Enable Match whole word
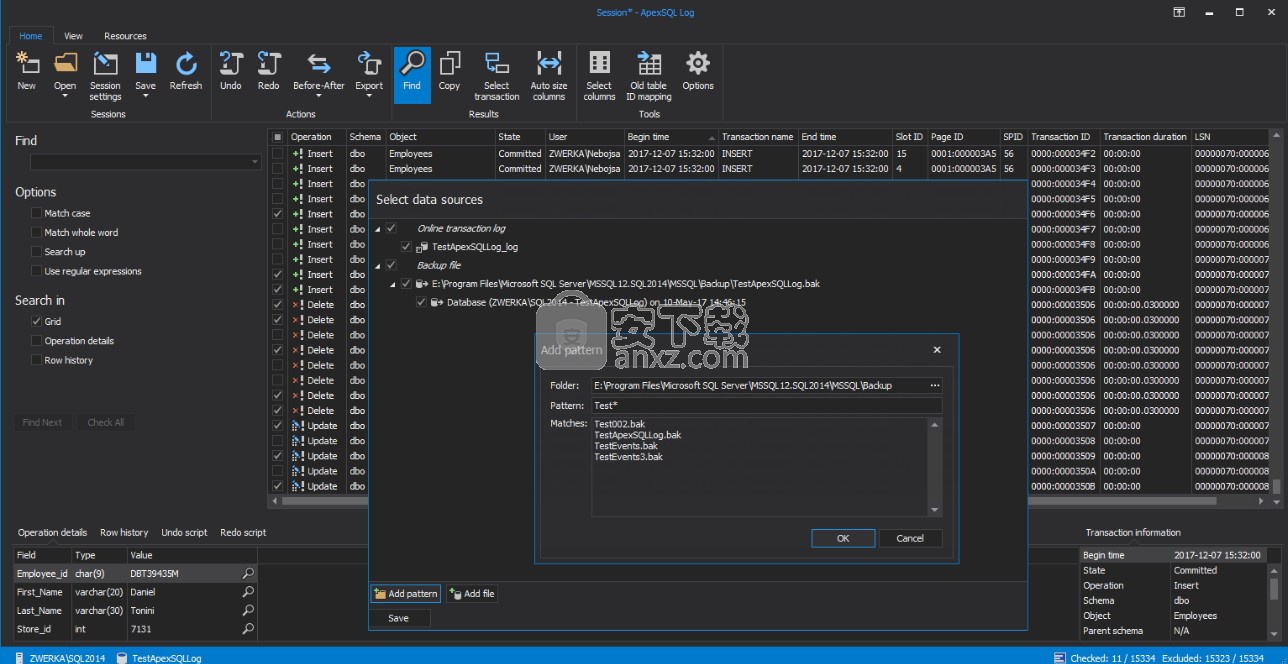Viewport: 1288px width, 664px height. click(x=36, y=232)
